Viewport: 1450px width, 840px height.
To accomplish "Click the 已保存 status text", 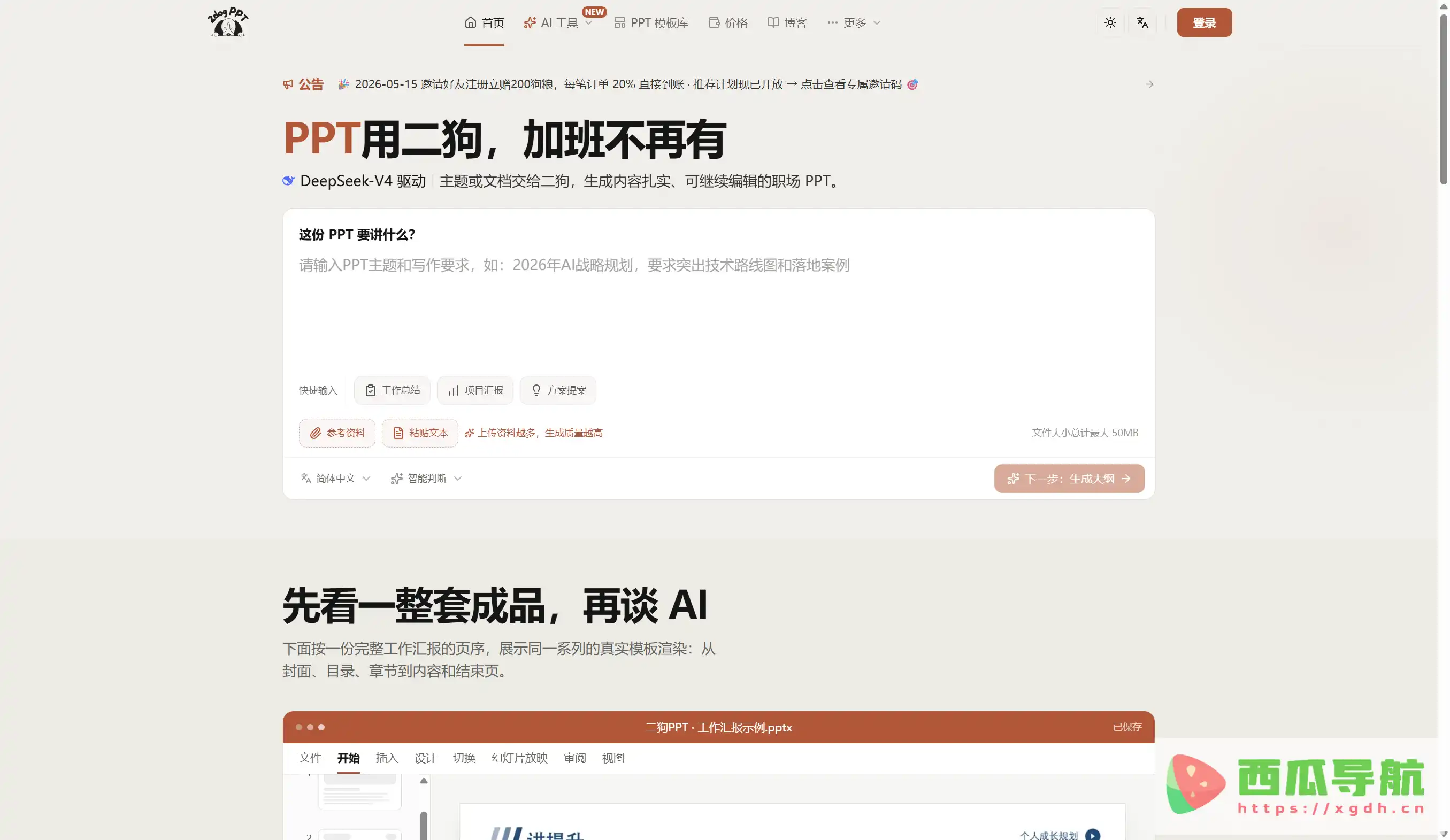I will click(1126, 727).
